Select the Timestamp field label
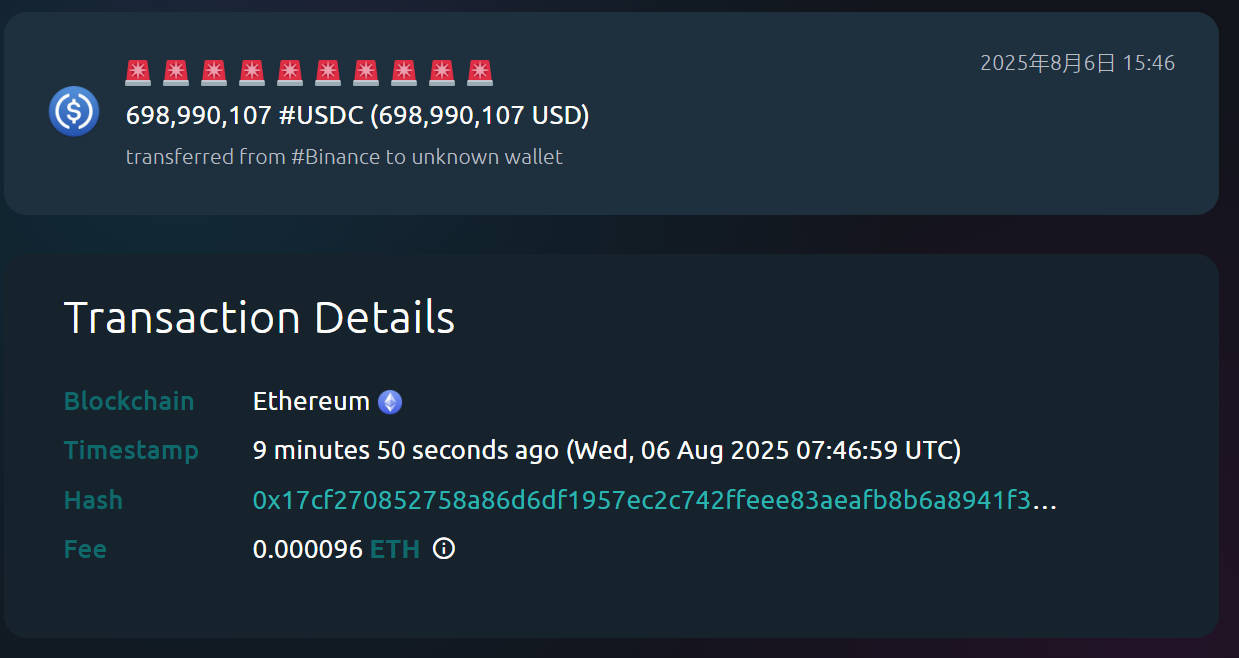 coord(131,451)
